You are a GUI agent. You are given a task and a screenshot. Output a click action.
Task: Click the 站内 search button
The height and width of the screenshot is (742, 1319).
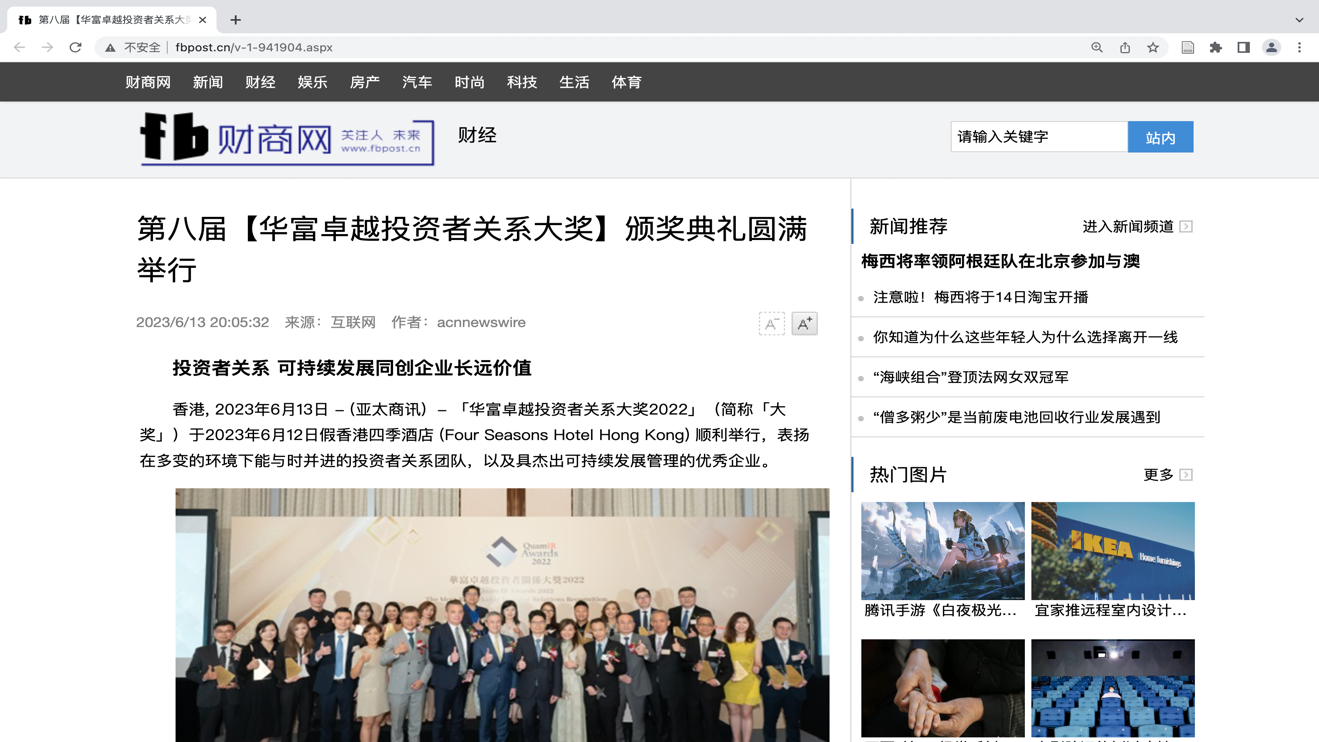pyautogui.click(x=1160, y=137)
